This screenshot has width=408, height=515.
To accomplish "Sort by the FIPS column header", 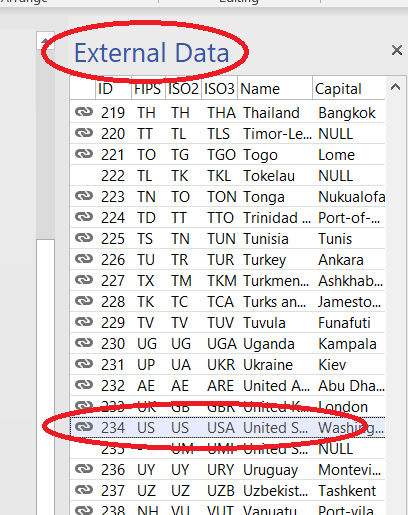I will pos(148,89).
